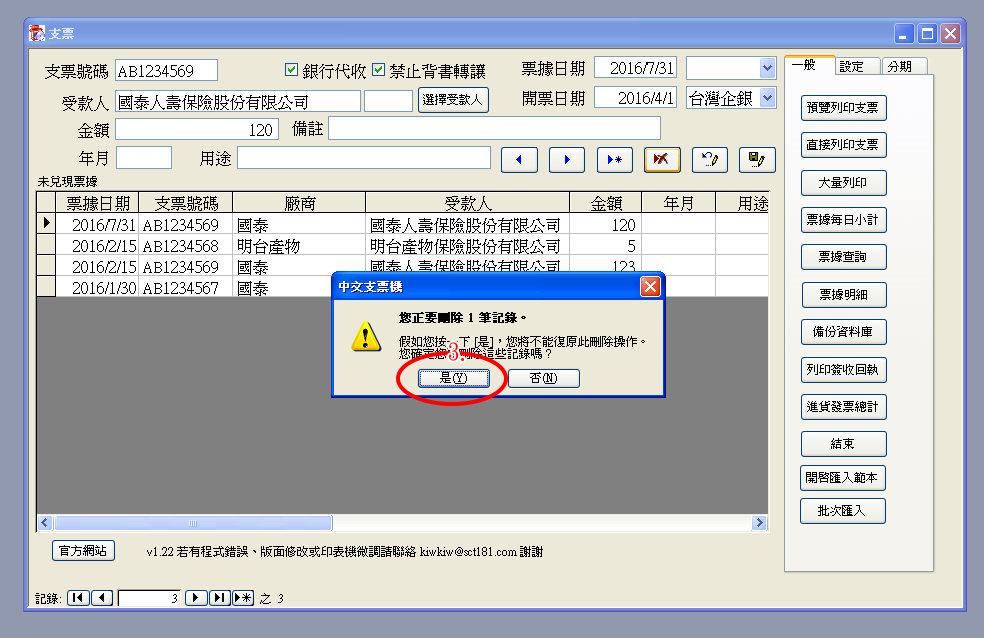Viewport: 984px width, 638px height.
Task: Click 受款人 column header in table
Action: pos(468,203)
